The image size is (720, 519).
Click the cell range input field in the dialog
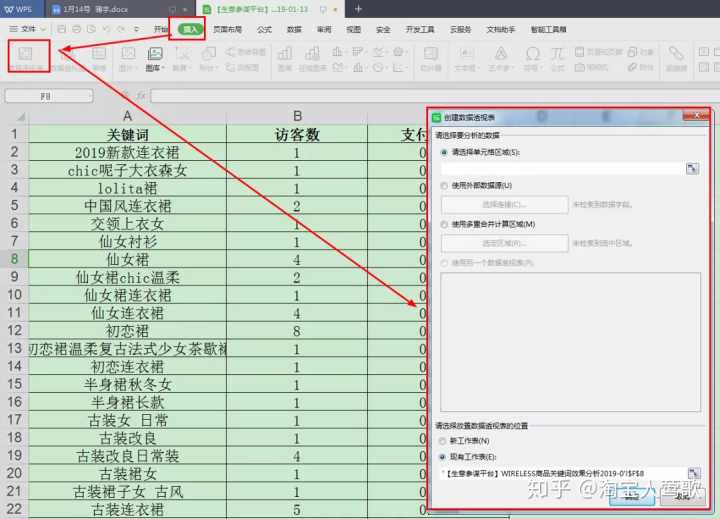click(560, 169)
